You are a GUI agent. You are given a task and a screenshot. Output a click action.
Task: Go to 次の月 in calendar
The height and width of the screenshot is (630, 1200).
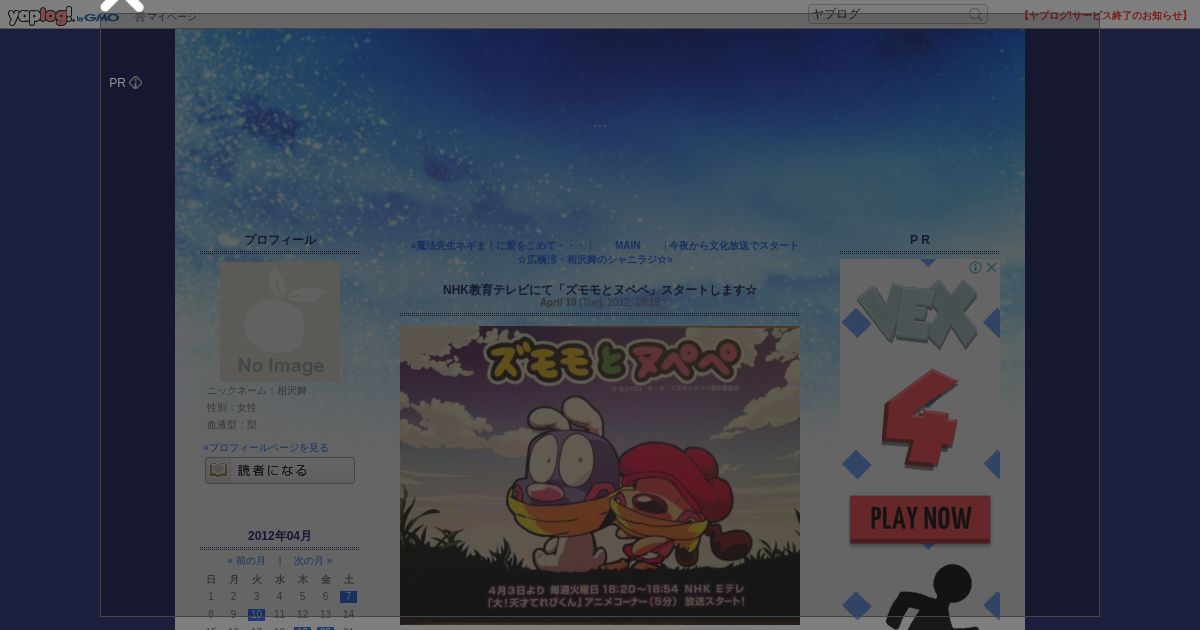click(313, 561)
